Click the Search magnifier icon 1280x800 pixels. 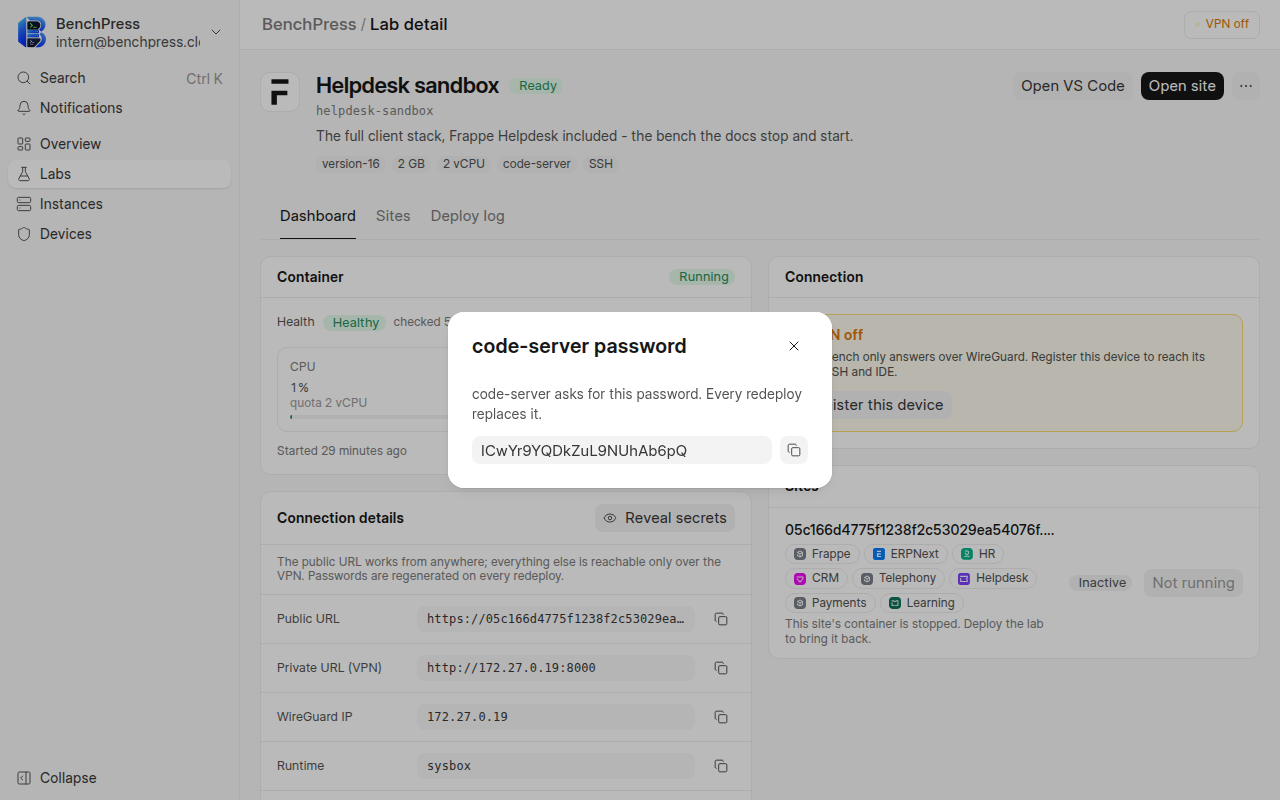[x=24, y=78]
